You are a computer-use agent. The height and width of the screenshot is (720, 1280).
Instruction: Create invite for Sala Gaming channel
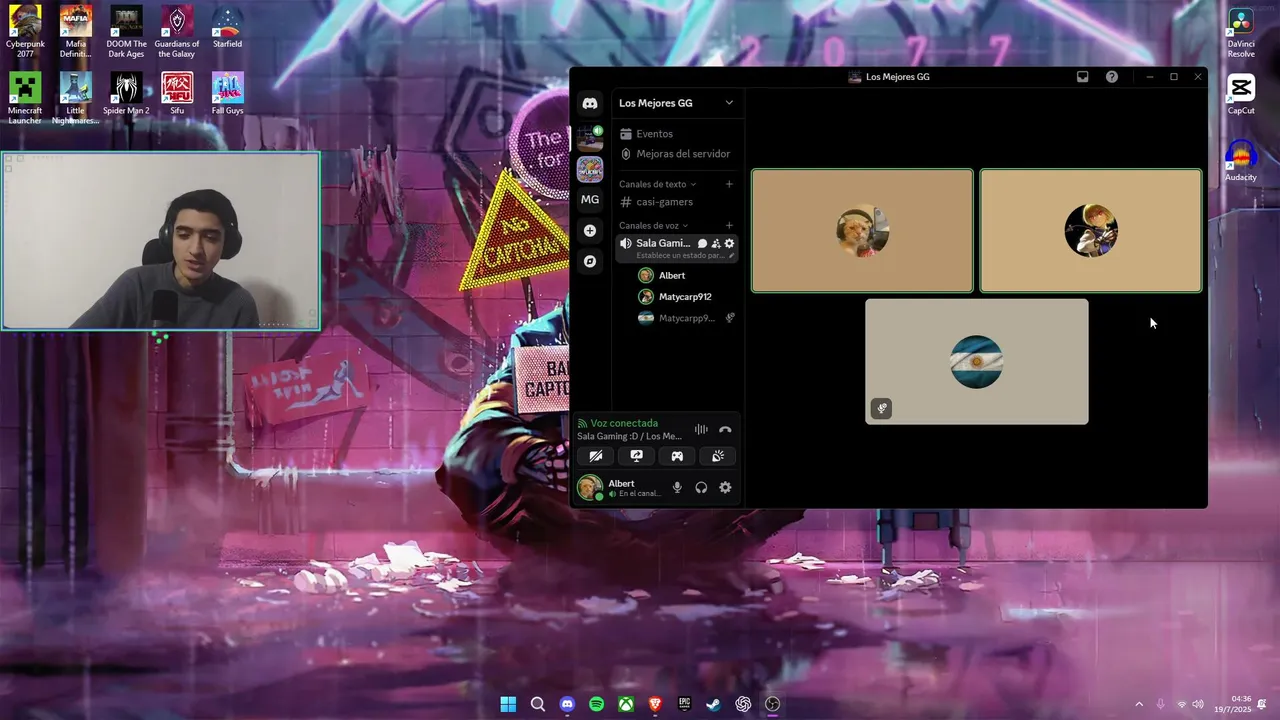716,243
